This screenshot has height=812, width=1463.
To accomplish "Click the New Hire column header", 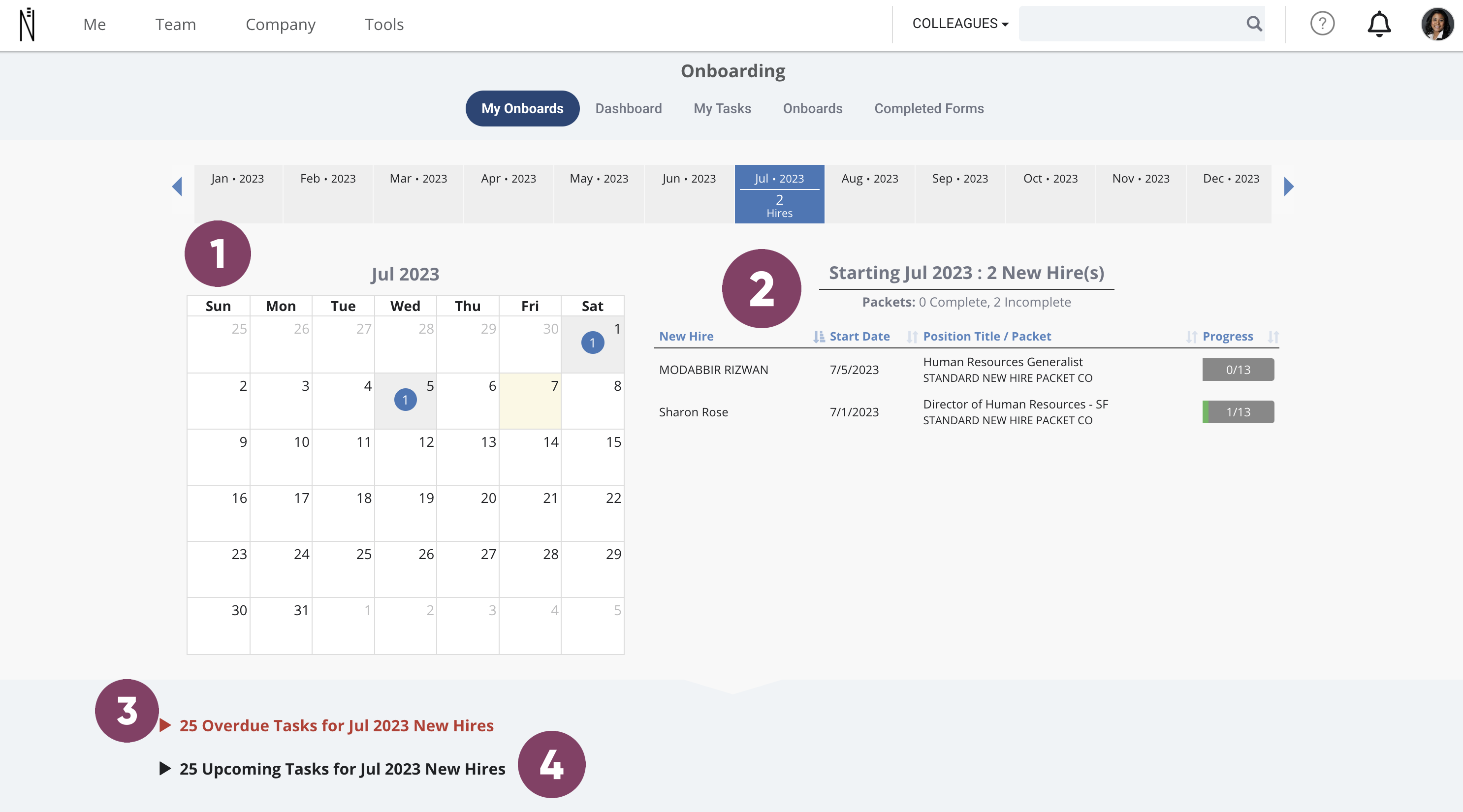I will 686,337.
